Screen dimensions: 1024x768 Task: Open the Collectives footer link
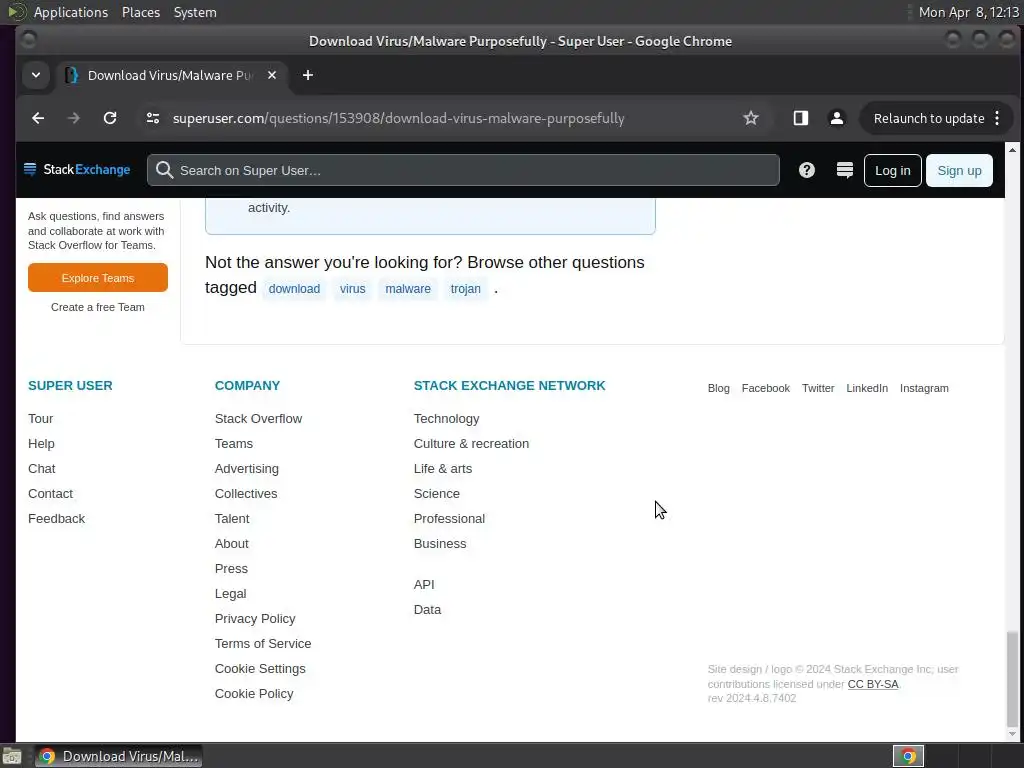(x=246, y=494)
